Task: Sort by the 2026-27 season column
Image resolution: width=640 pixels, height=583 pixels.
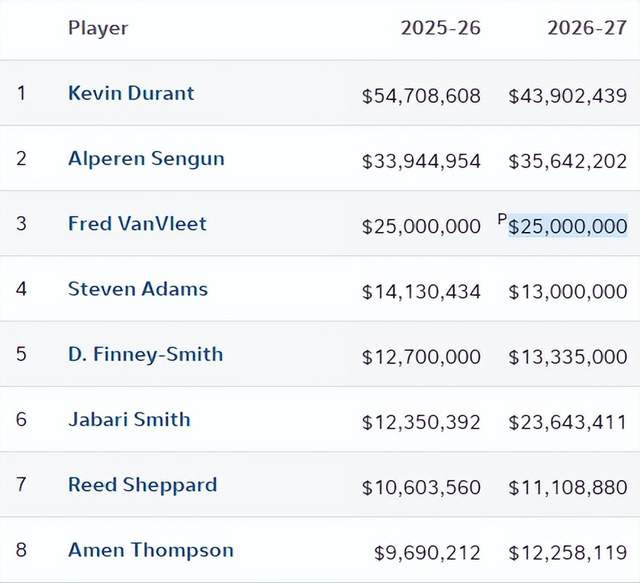Action: [587, 28]
